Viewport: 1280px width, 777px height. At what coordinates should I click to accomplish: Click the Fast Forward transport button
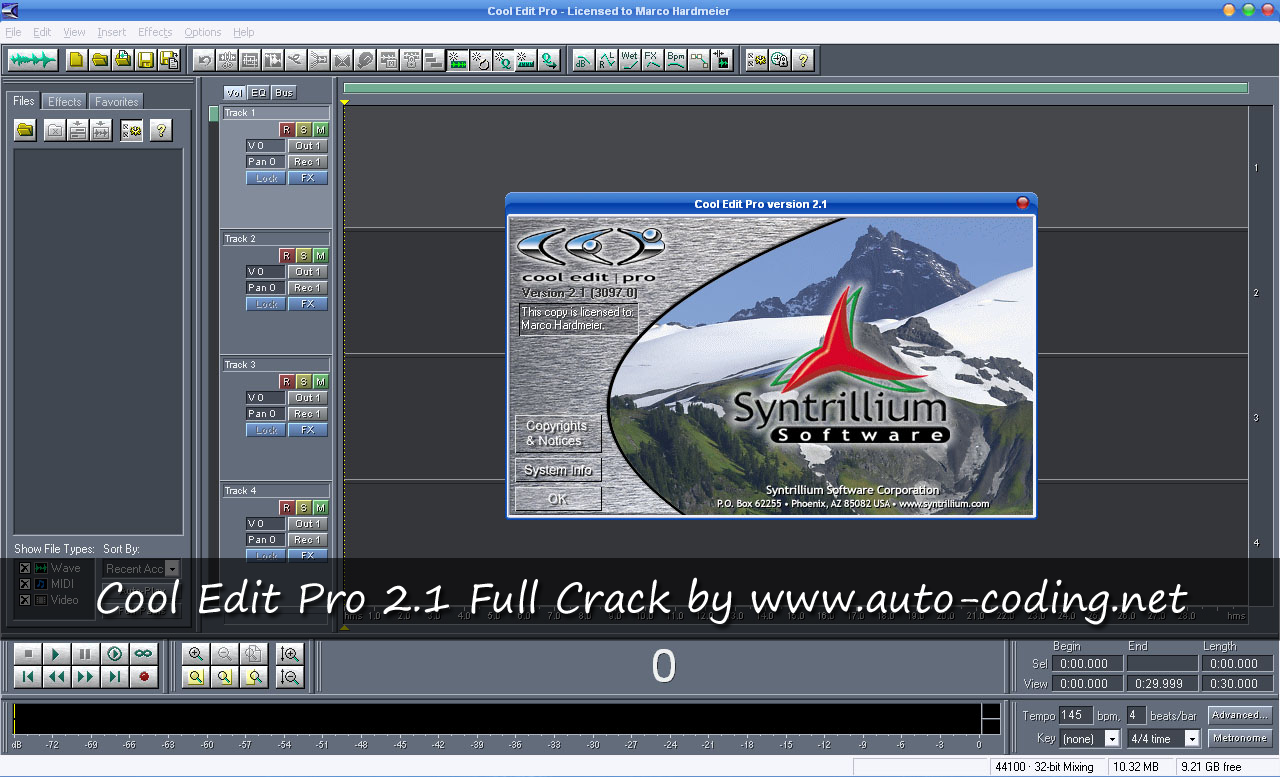point(85,677)
